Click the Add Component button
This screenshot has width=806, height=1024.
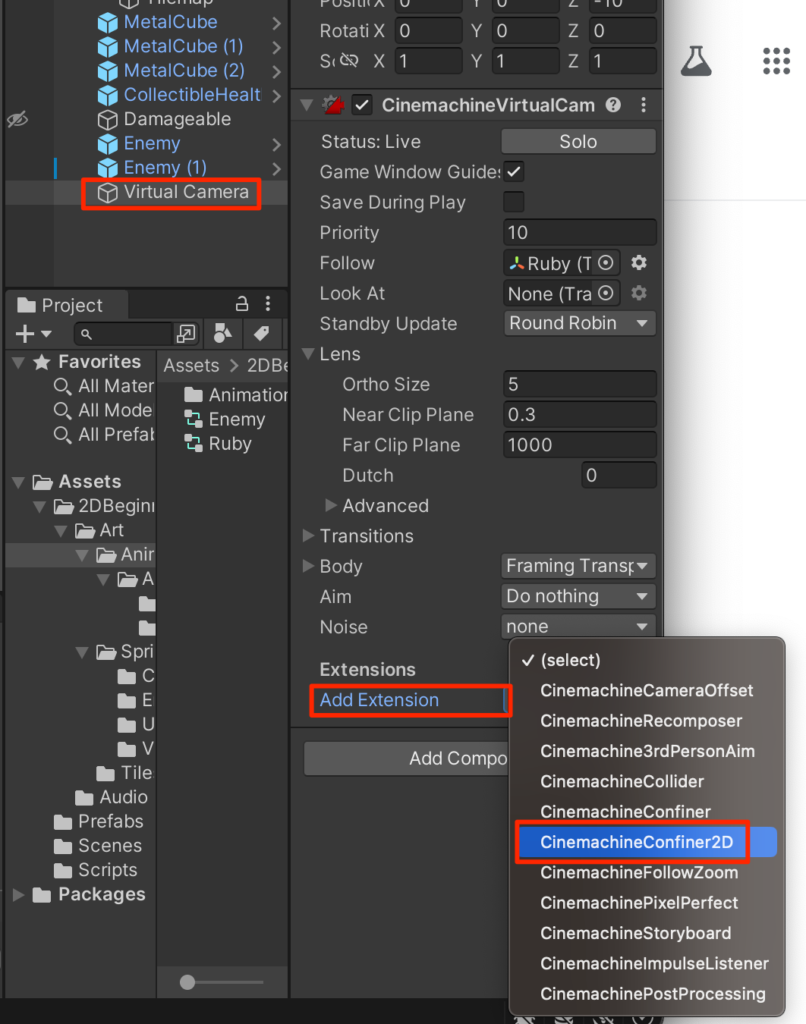pyautogui.click(x=406, y=758)
